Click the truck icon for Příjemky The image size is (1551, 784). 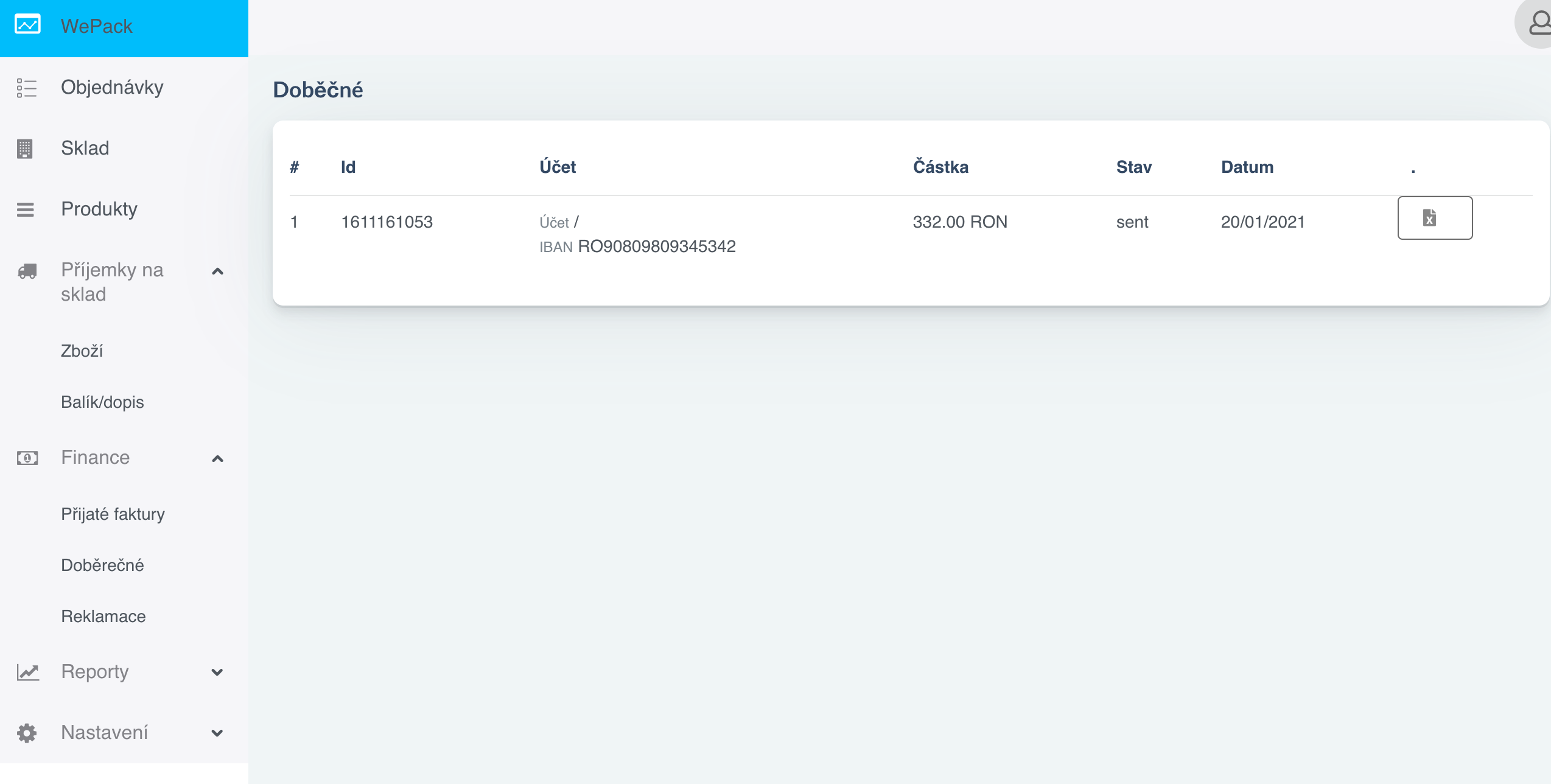click(27, 271)
